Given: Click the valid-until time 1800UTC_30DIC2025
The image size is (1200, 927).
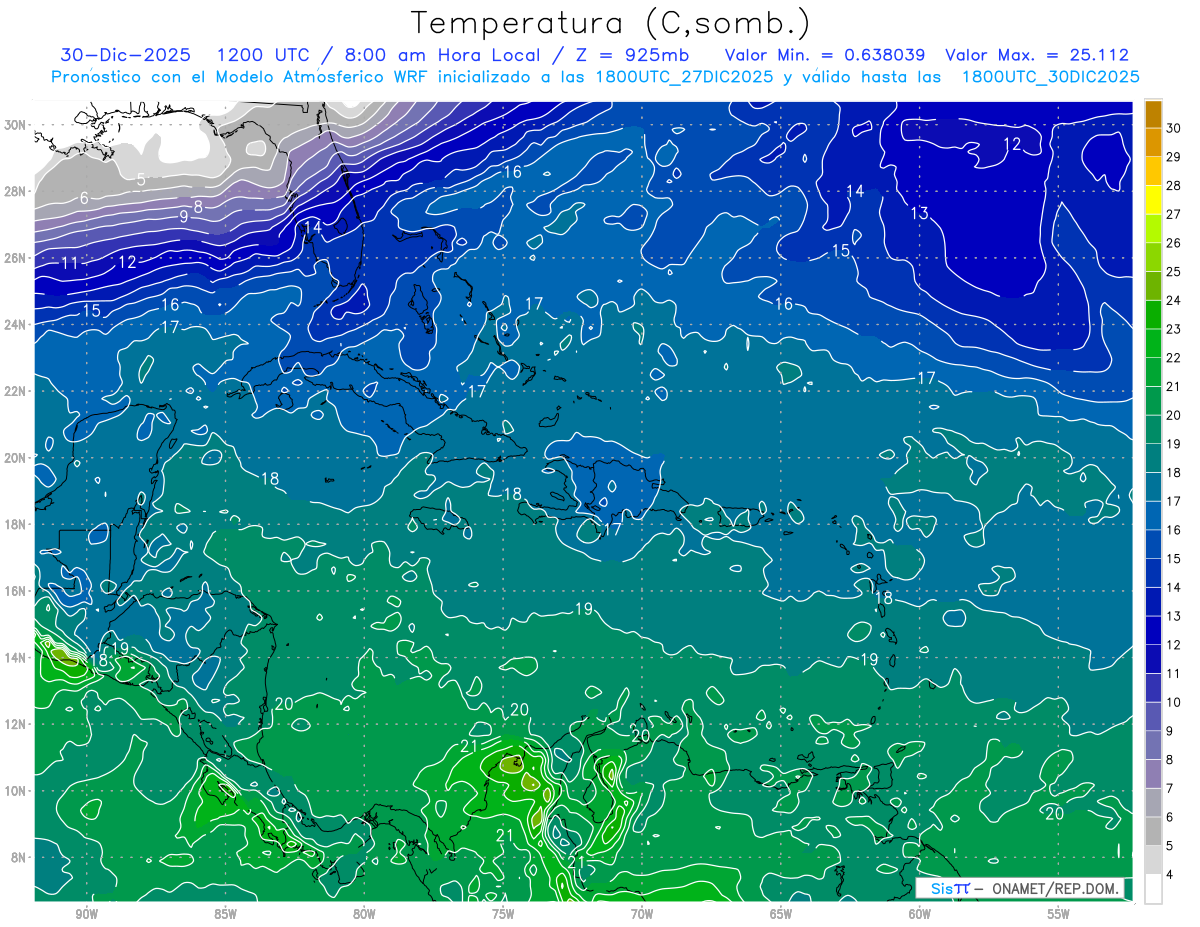Looking at the screenshot, I should [x=1050, y=77].
